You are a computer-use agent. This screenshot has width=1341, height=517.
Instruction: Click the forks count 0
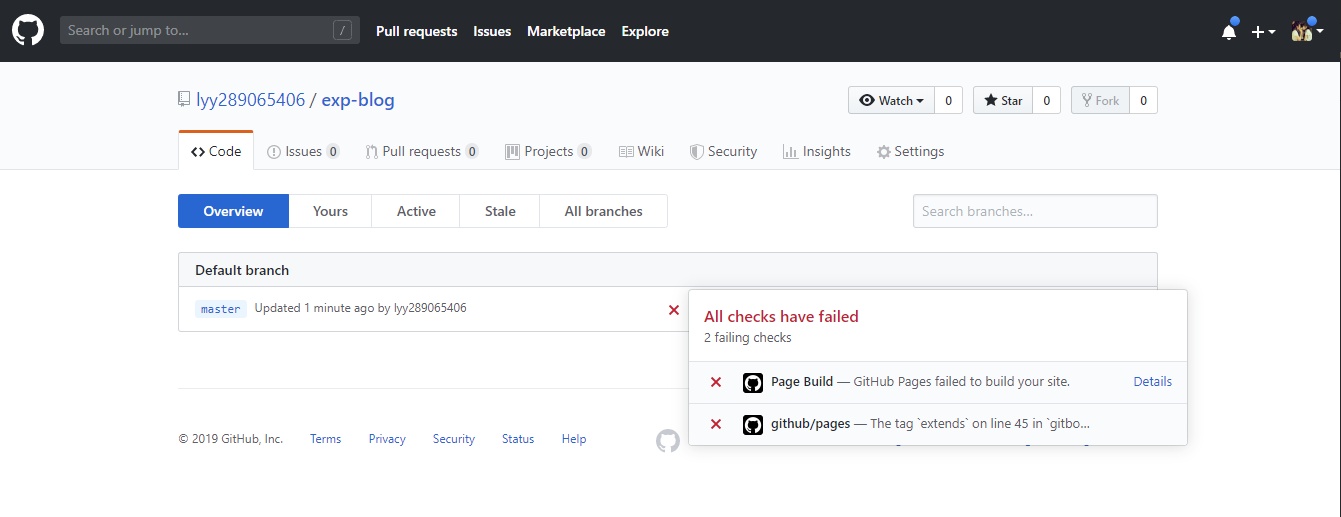point(1143,100)
